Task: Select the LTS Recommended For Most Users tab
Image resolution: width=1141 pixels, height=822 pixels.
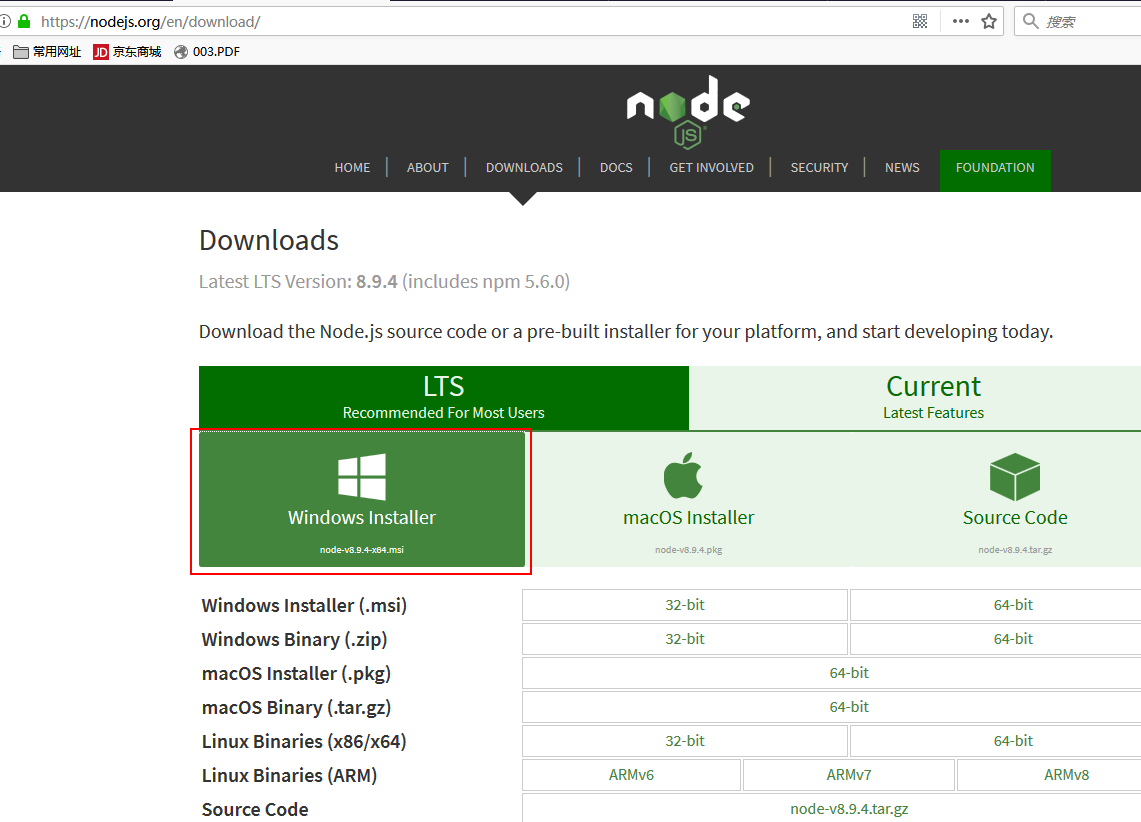Action: 444,398
